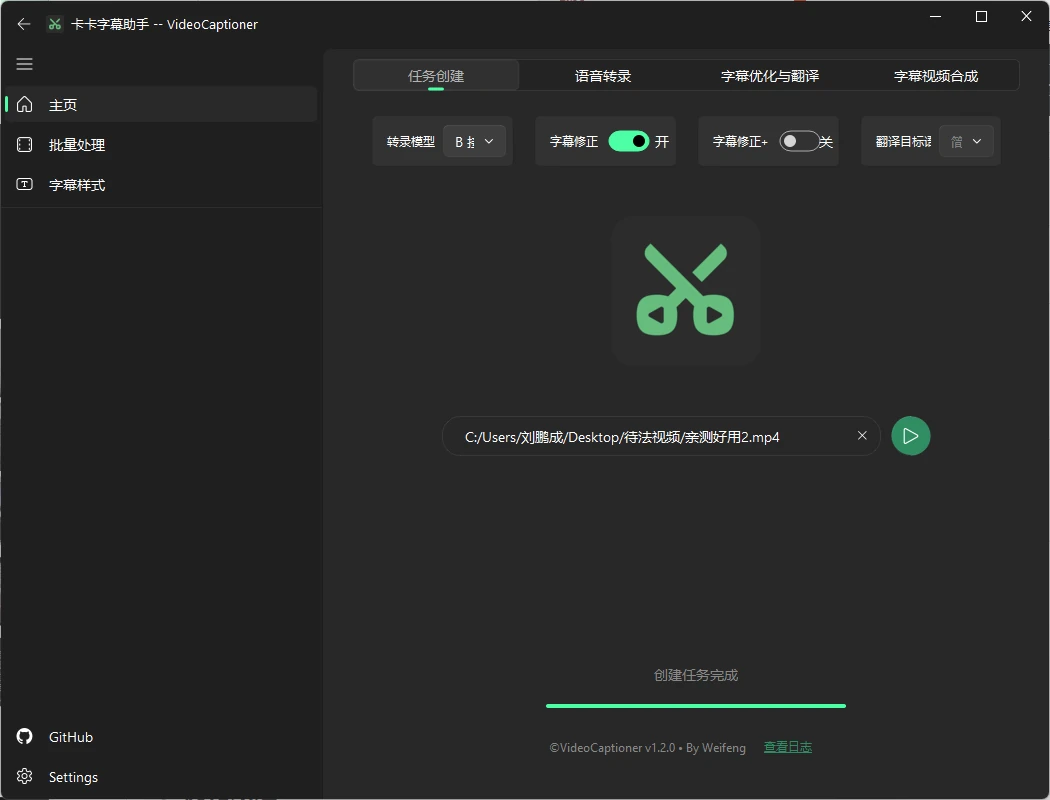Disable the 字幕修正 toggle switch

629,142
